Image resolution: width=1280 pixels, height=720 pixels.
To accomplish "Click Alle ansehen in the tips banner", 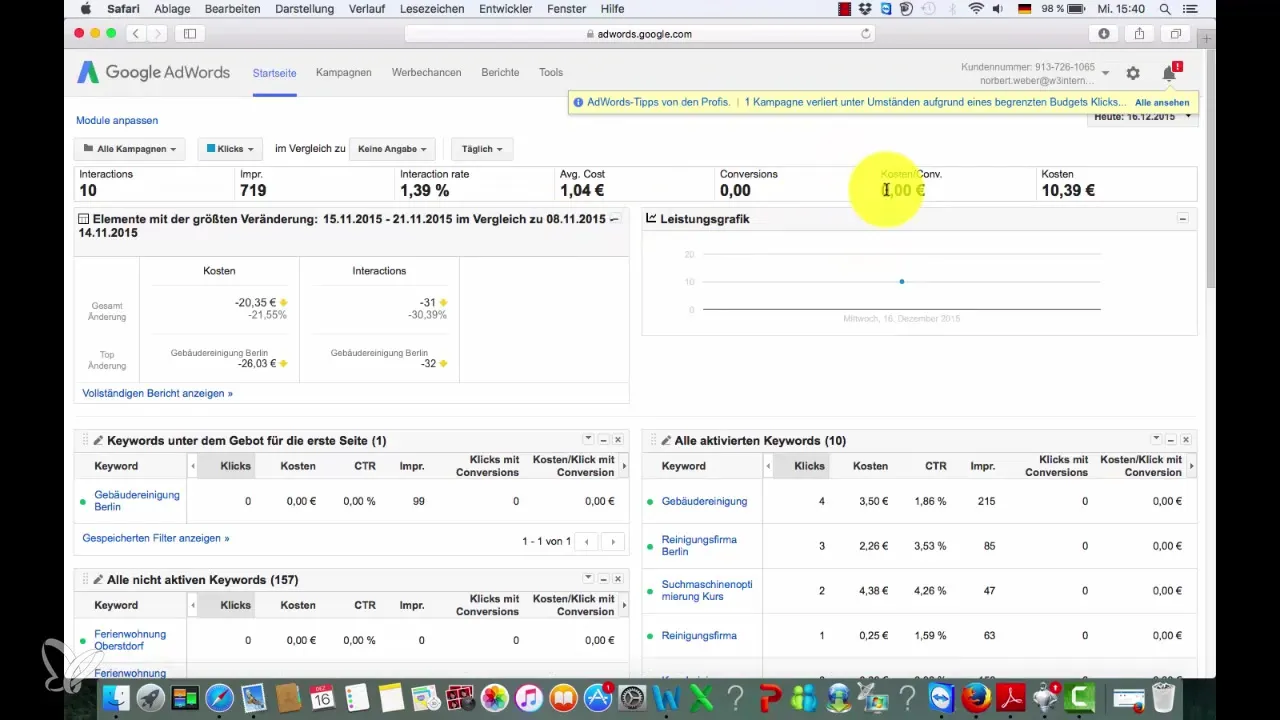I will pyautogui.click(x=1162, y=102).
